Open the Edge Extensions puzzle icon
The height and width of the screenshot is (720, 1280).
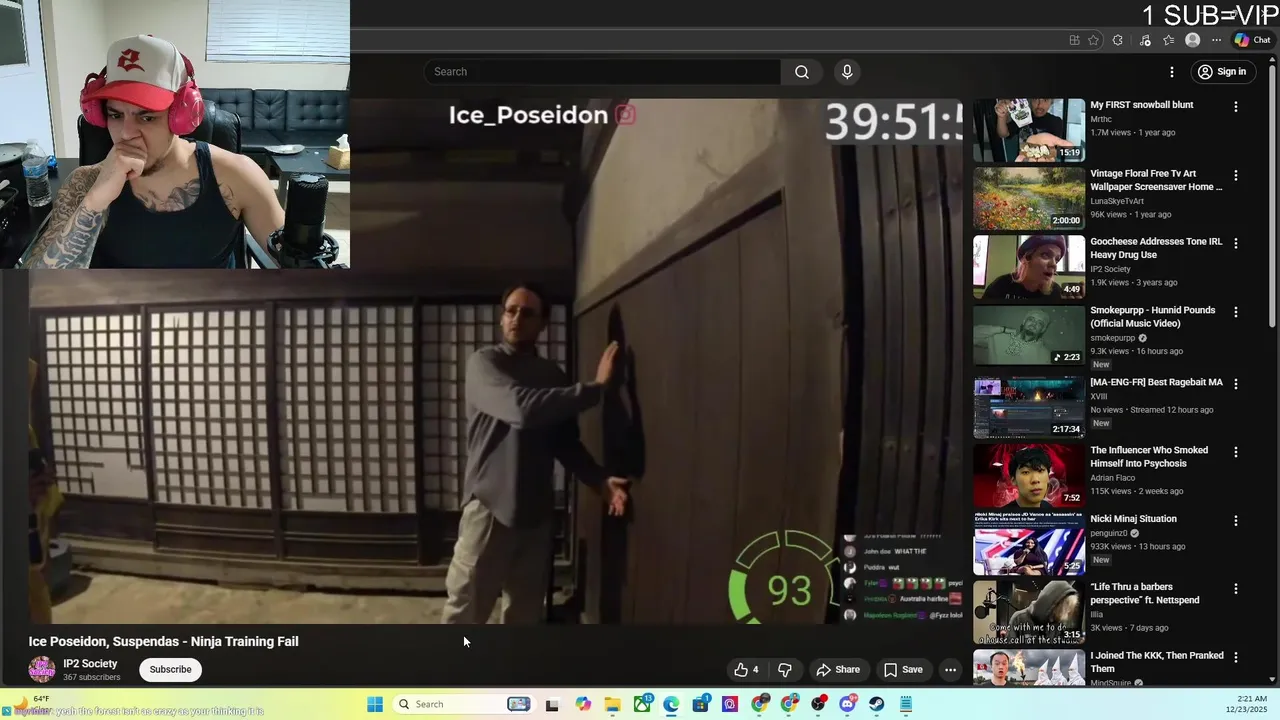click(x=1117, y=40)
